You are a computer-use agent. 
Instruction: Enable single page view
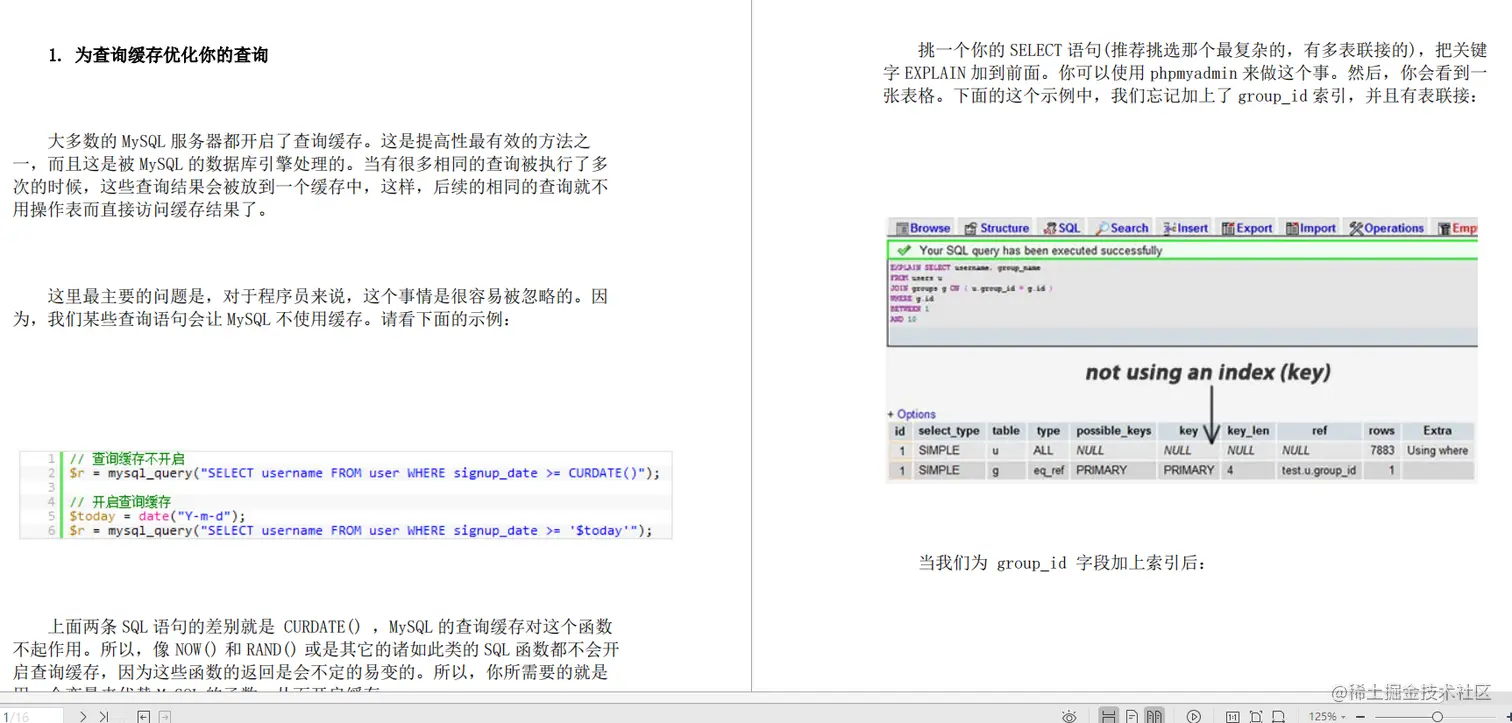[1130, 716]
